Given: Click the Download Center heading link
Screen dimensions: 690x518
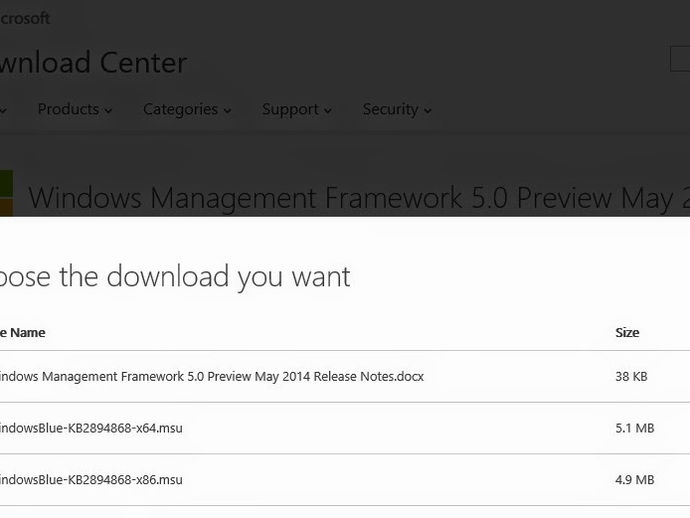Looking at the screenshot, I should pyautogui.click(x=93, y=62).
